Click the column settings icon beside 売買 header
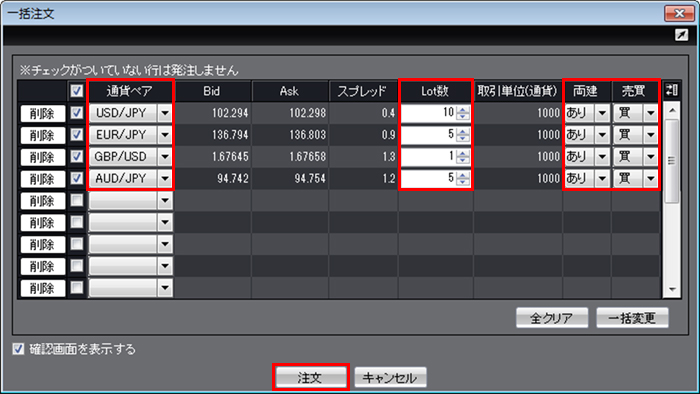Viewport: 700px width, 394px height. click(671, 91)
